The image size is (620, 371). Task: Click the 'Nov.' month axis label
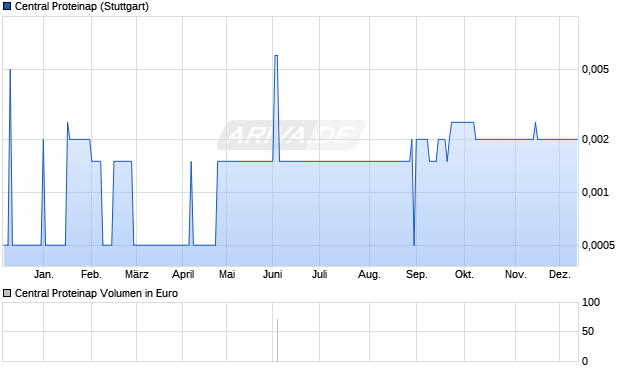516,274
